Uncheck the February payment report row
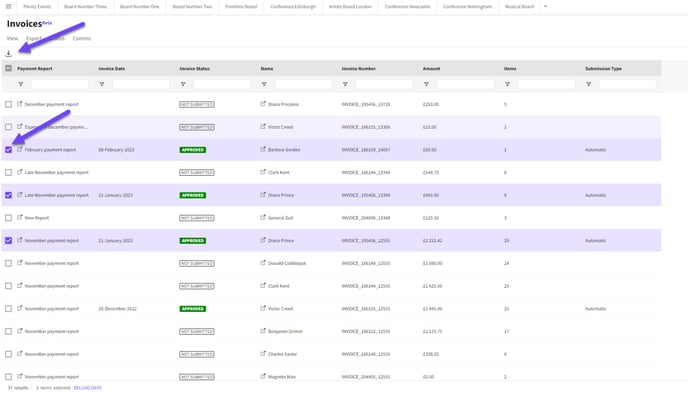The height and width of the screenshot is (393, 688). [8, 150]
